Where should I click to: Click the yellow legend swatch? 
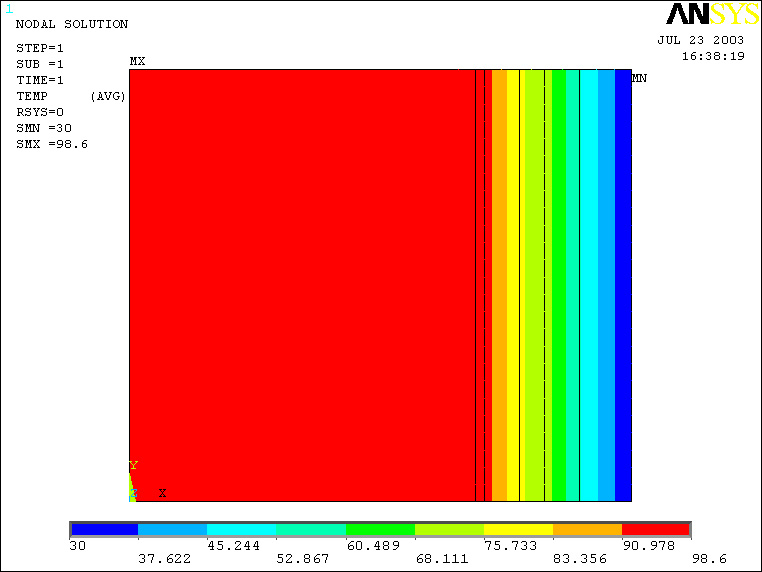click(x=519, y=529)
